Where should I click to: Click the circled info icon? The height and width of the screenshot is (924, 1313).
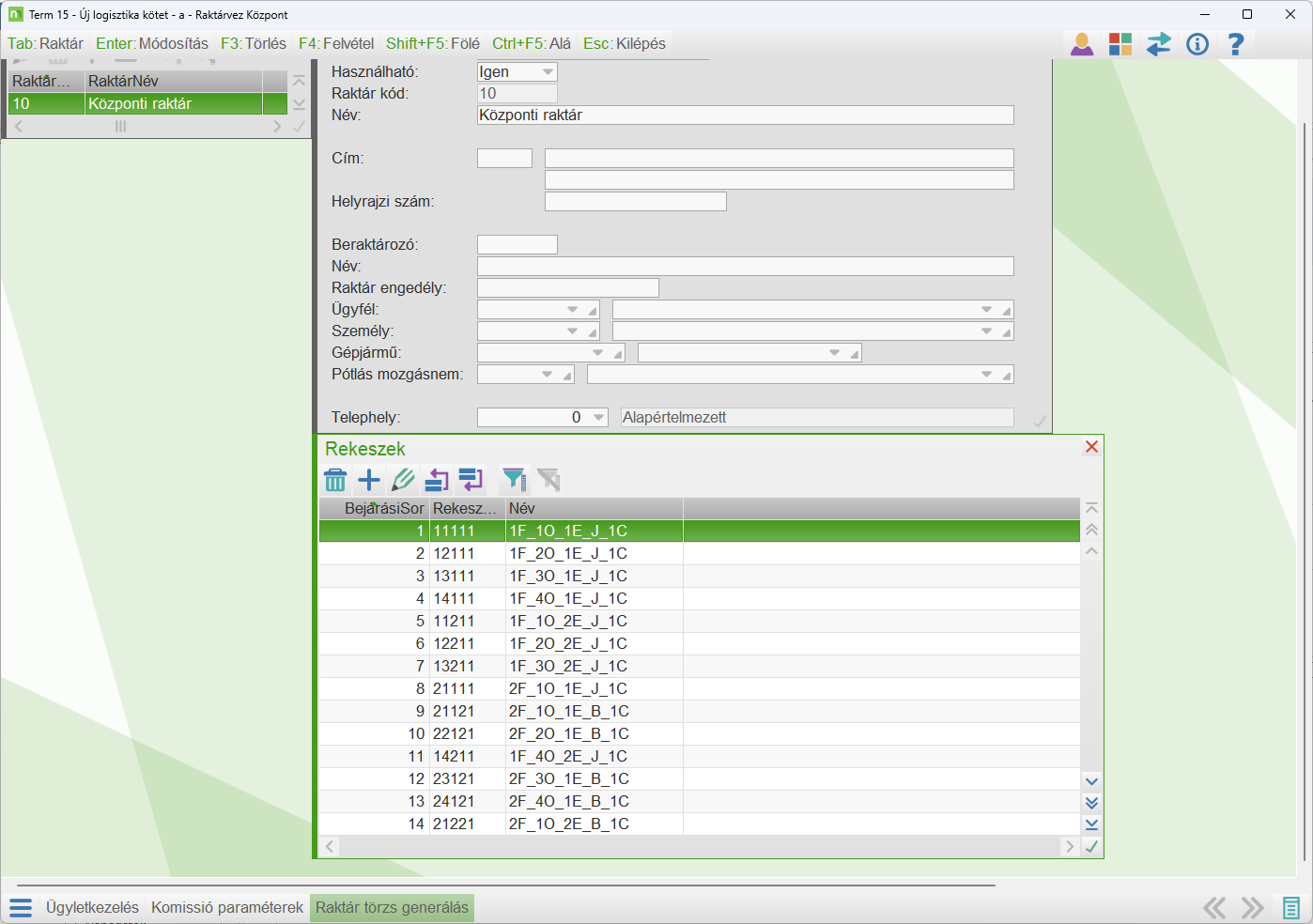pyautogui.click(x=1197, y=44)
